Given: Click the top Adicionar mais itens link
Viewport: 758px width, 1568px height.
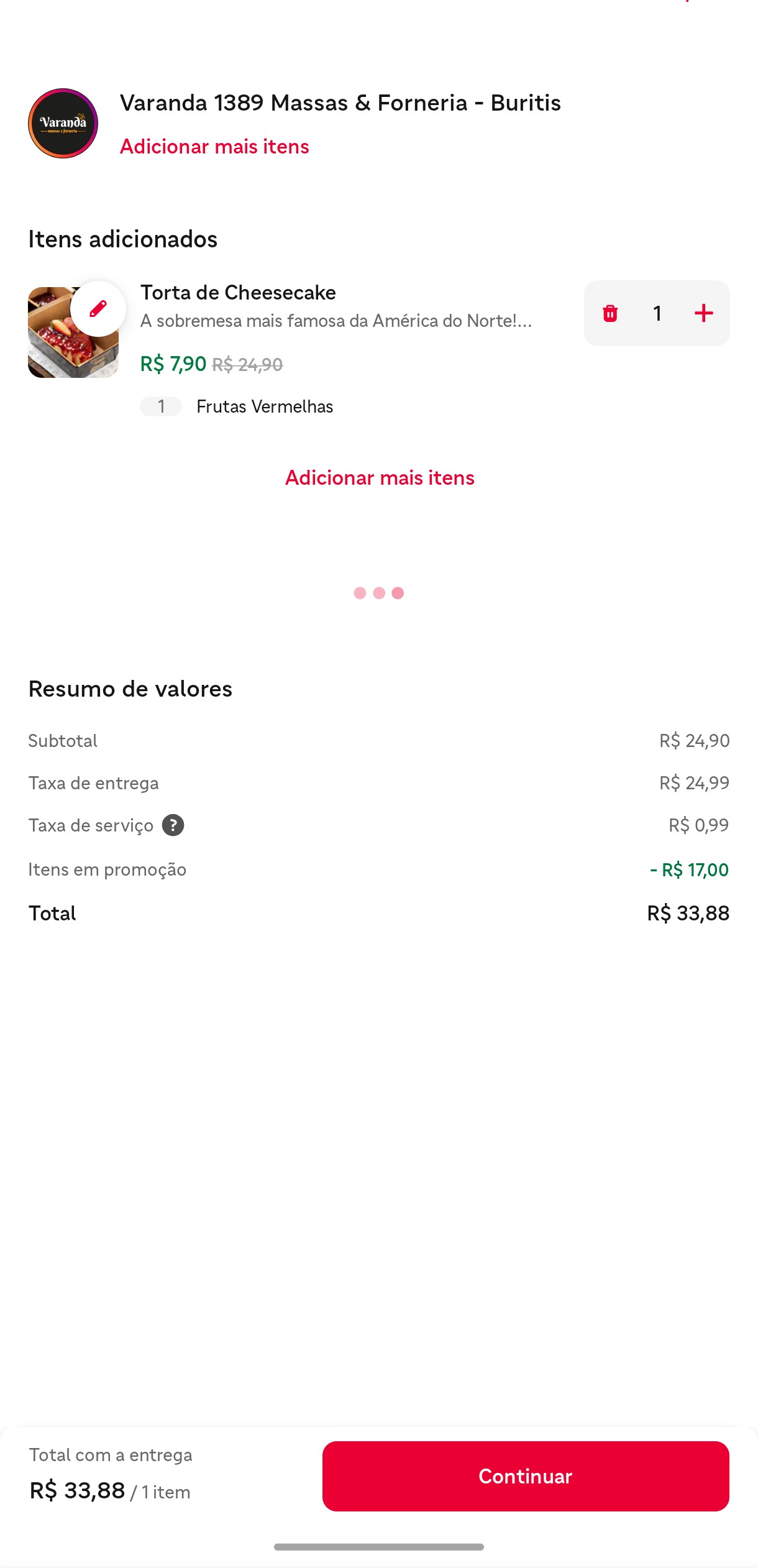Looking at the screenshot, I should click(214, 147).
